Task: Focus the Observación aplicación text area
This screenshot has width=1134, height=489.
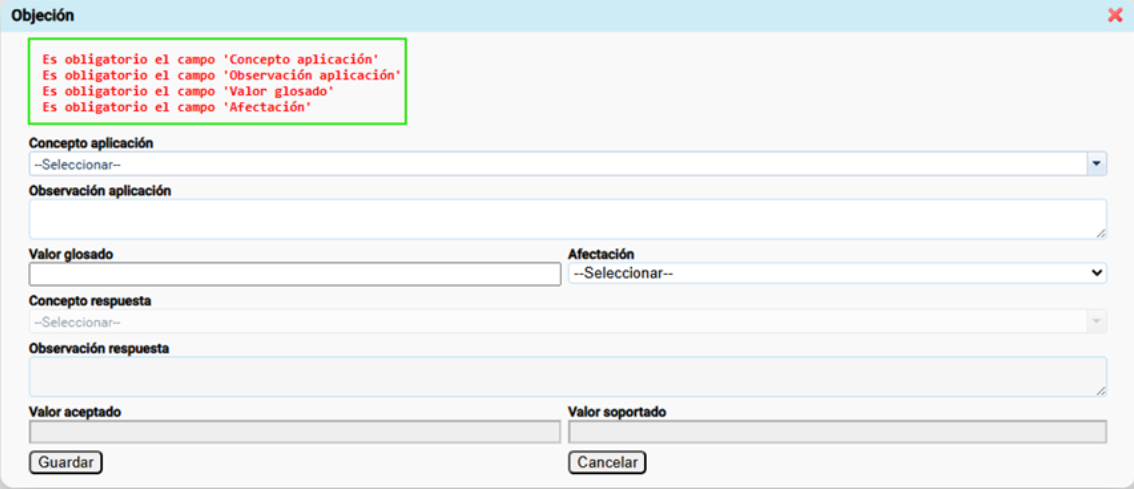Action: [x=566, y=218]
